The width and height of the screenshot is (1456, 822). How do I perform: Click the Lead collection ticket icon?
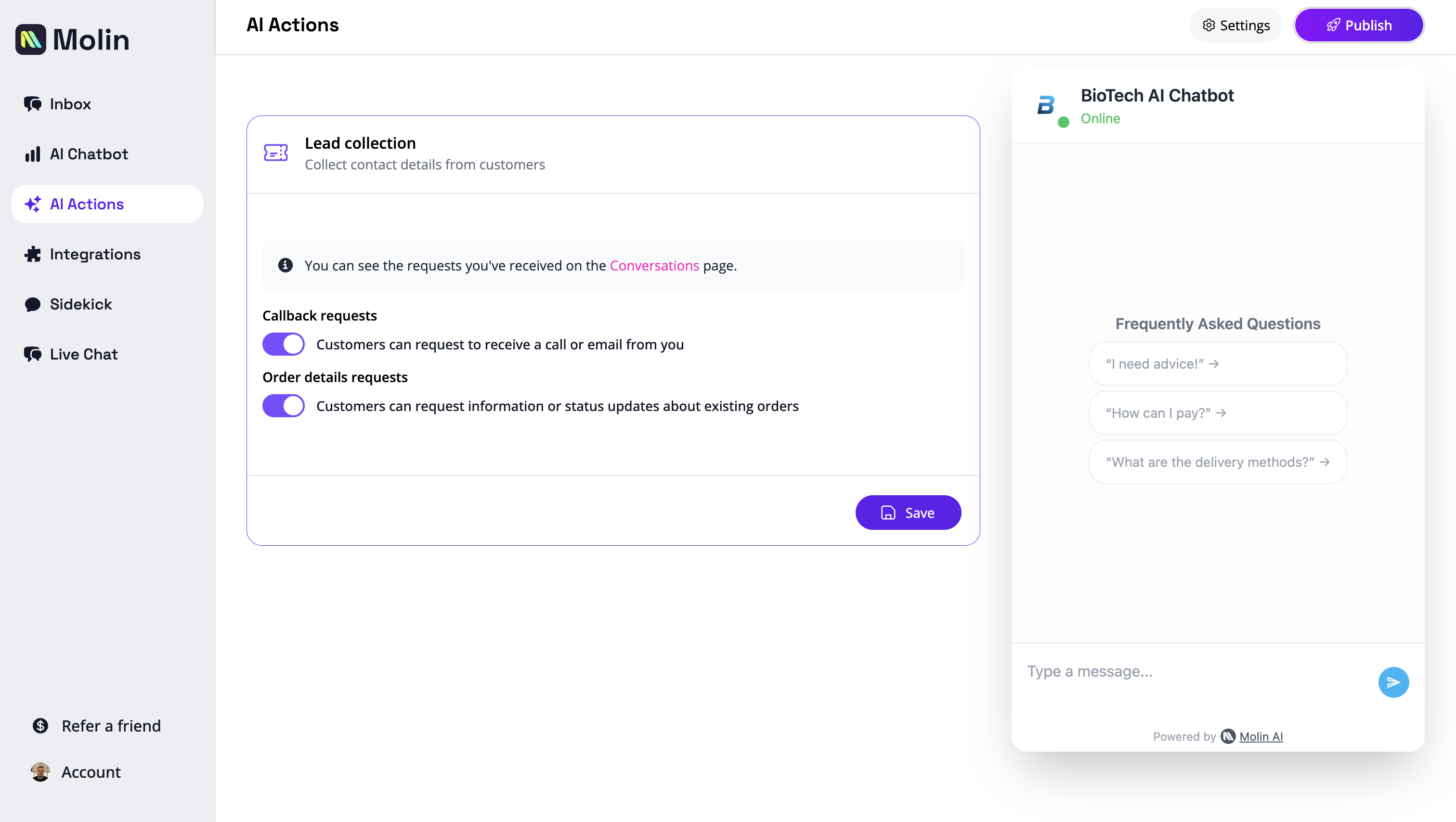click(275, 152)
